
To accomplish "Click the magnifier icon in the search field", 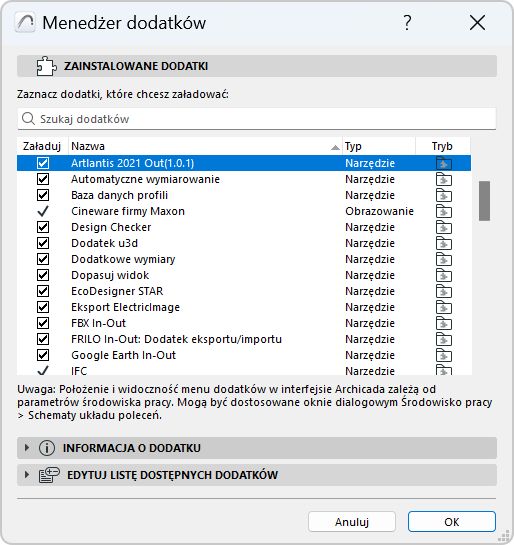I will tap(28, 119).
